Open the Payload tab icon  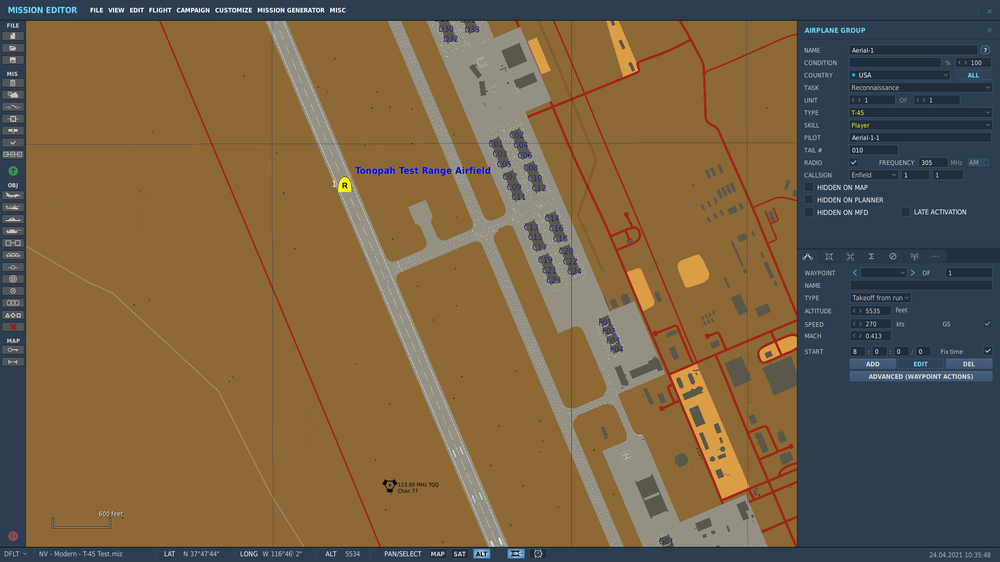click(x=829, y=256)
